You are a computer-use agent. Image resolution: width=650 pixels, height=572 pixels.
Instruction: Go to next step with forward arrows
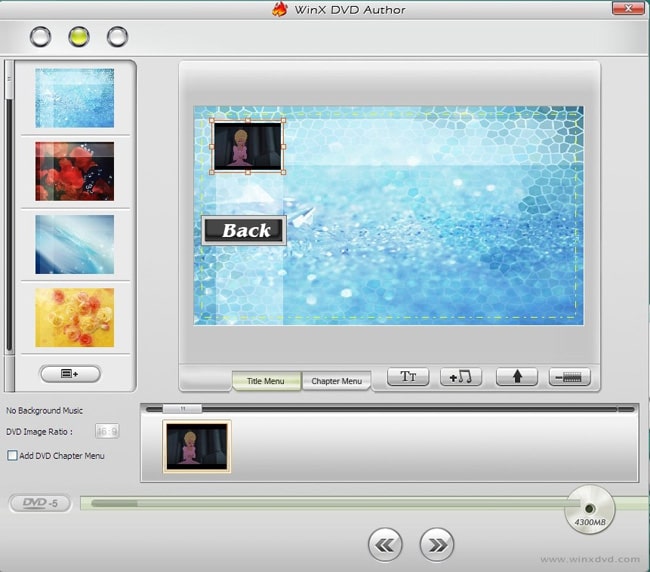[437, 544]
